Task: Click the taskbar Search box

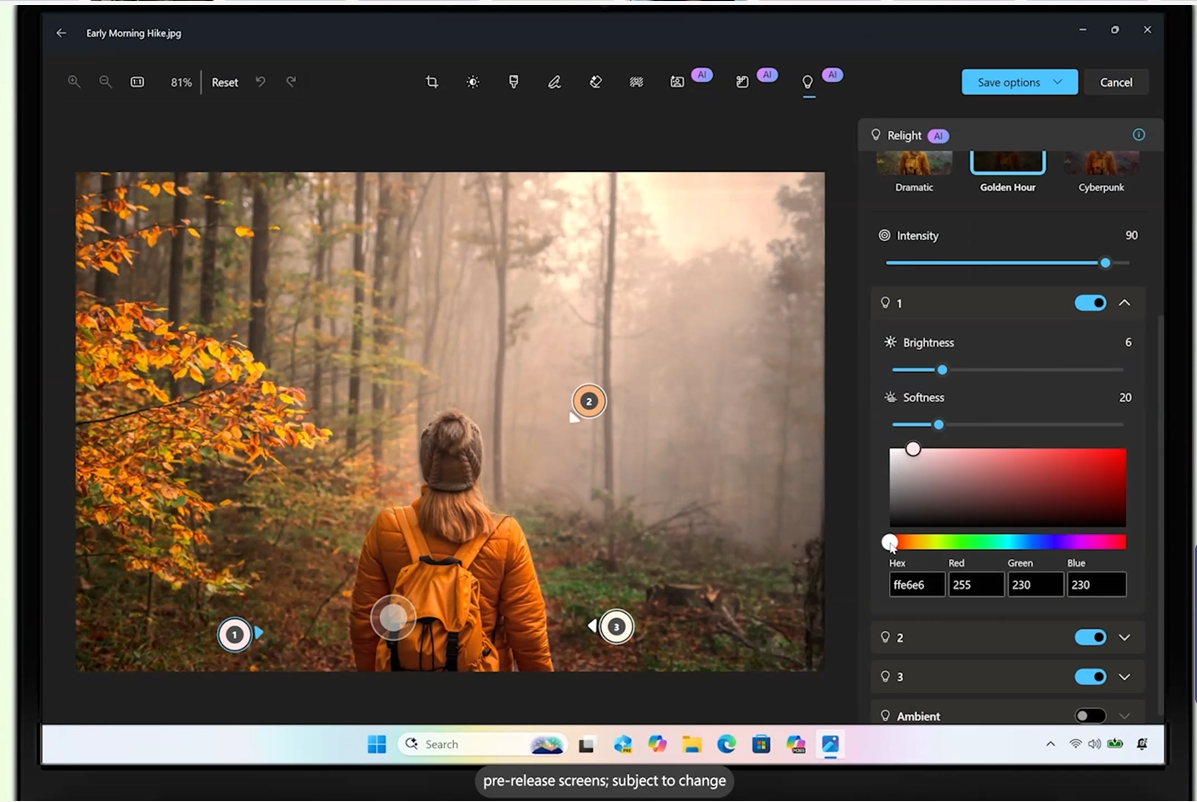Action: point(482,744)
